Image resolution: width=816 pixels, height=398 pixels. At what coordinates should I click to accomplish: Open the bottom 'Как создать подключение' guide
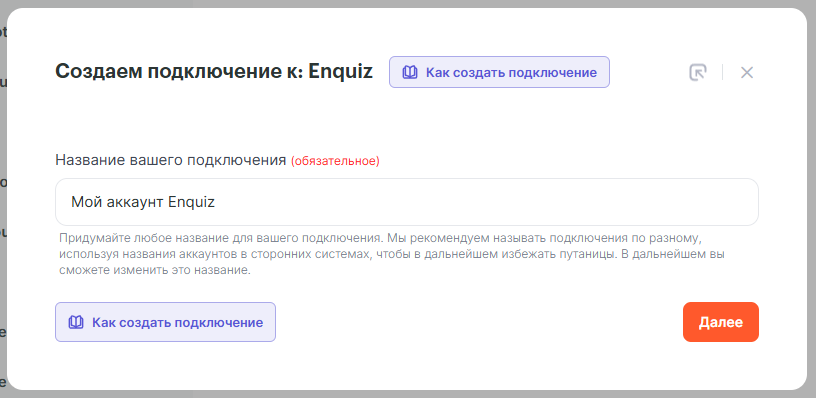coord(165,322)
